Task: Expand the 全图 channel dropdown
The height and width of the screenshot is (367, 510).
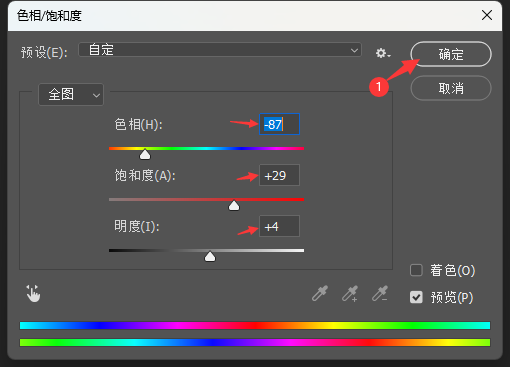Action: tap(71, 95)
